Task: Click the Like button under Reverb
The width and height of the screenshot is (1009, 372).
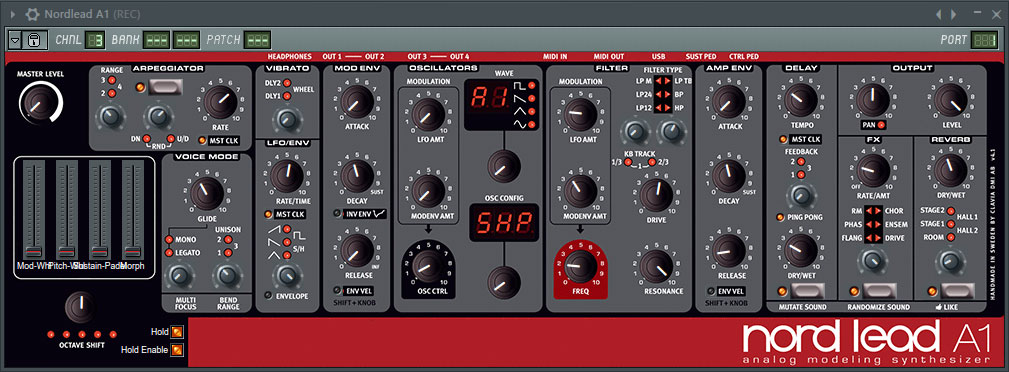Action: pos(958,291)
